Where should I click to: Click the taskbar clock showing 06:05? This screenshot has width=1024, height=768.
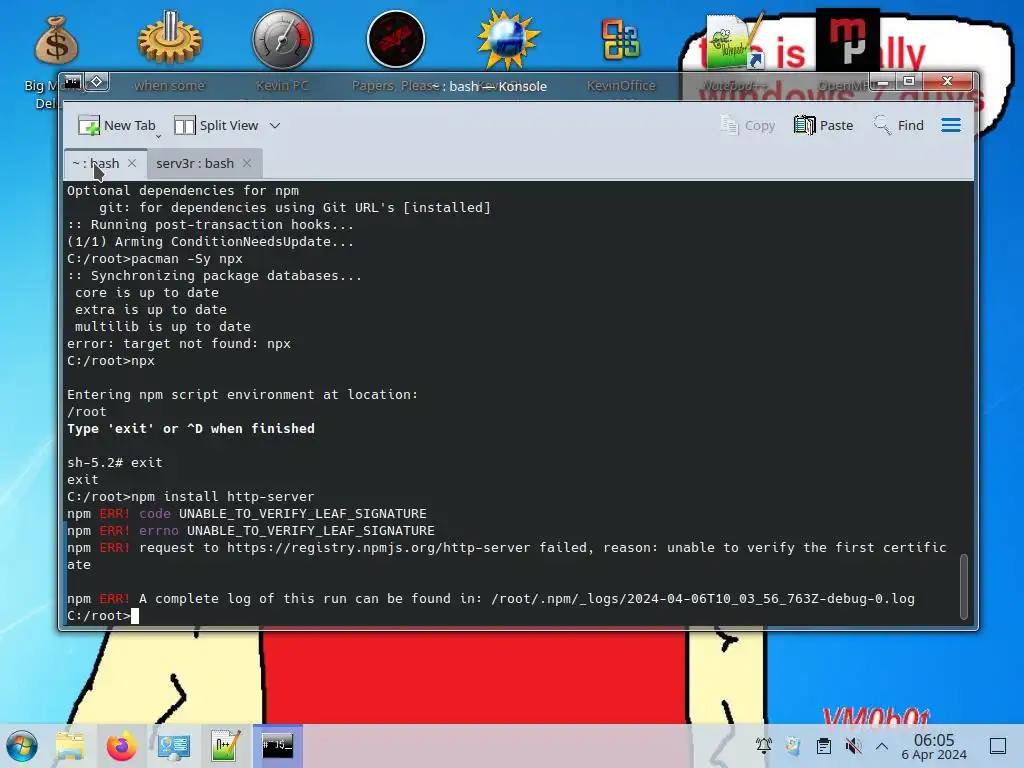tap(934, 746)
